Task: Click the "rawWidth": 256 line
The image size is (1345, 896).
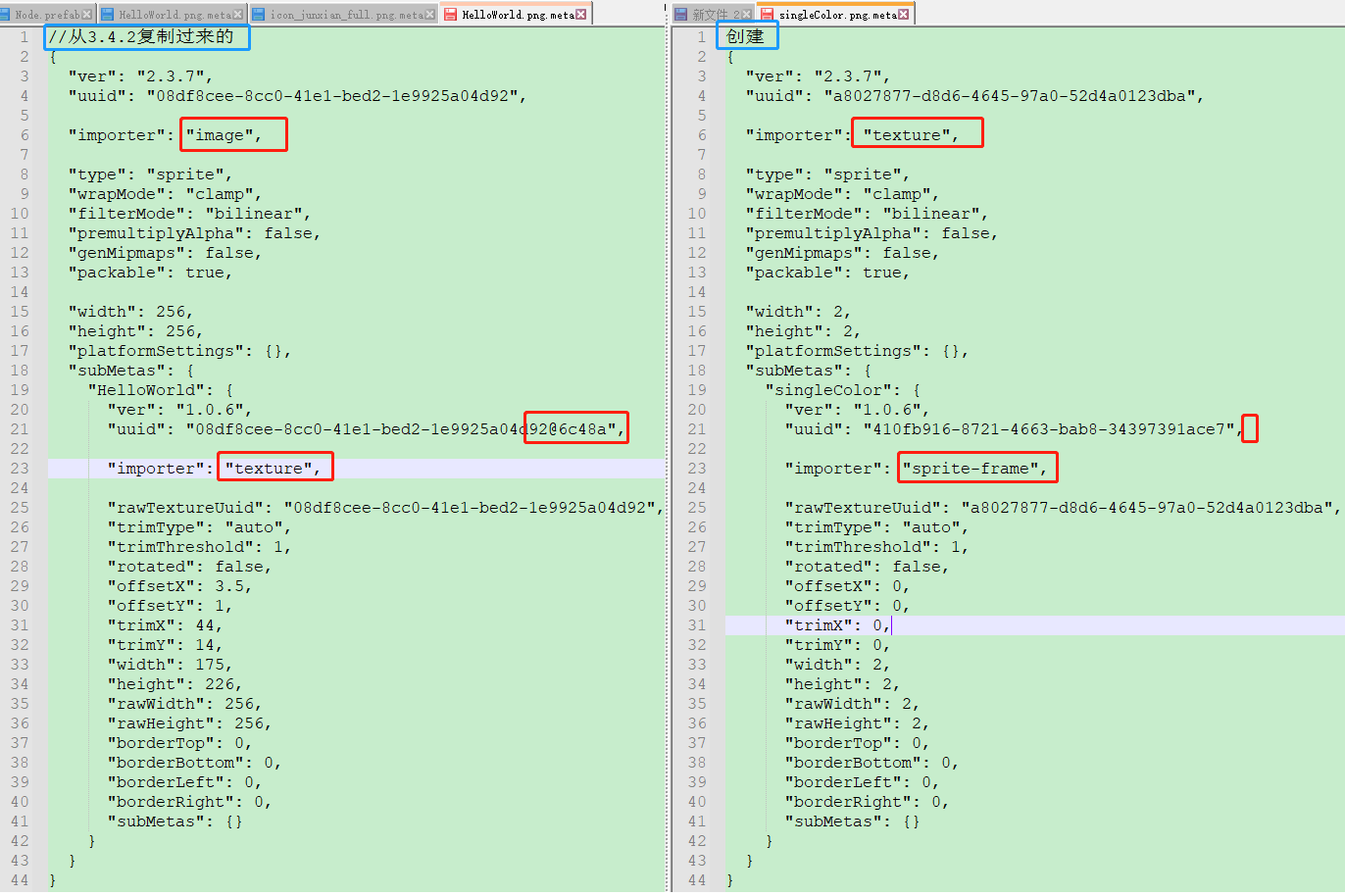Action: click(x=185, y=704)
